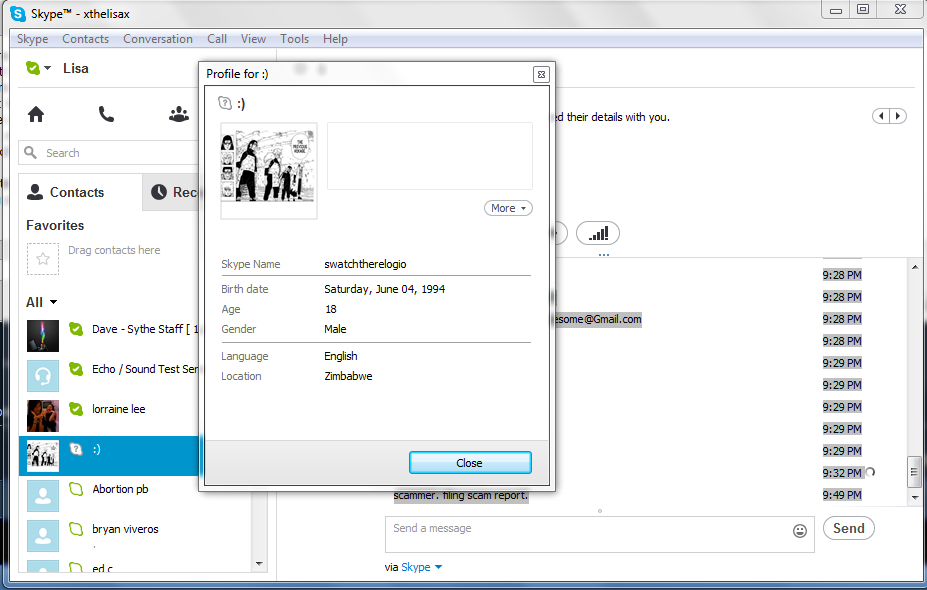Open the via Skype dropdown
927x590 pixels.
pos(421,567)
